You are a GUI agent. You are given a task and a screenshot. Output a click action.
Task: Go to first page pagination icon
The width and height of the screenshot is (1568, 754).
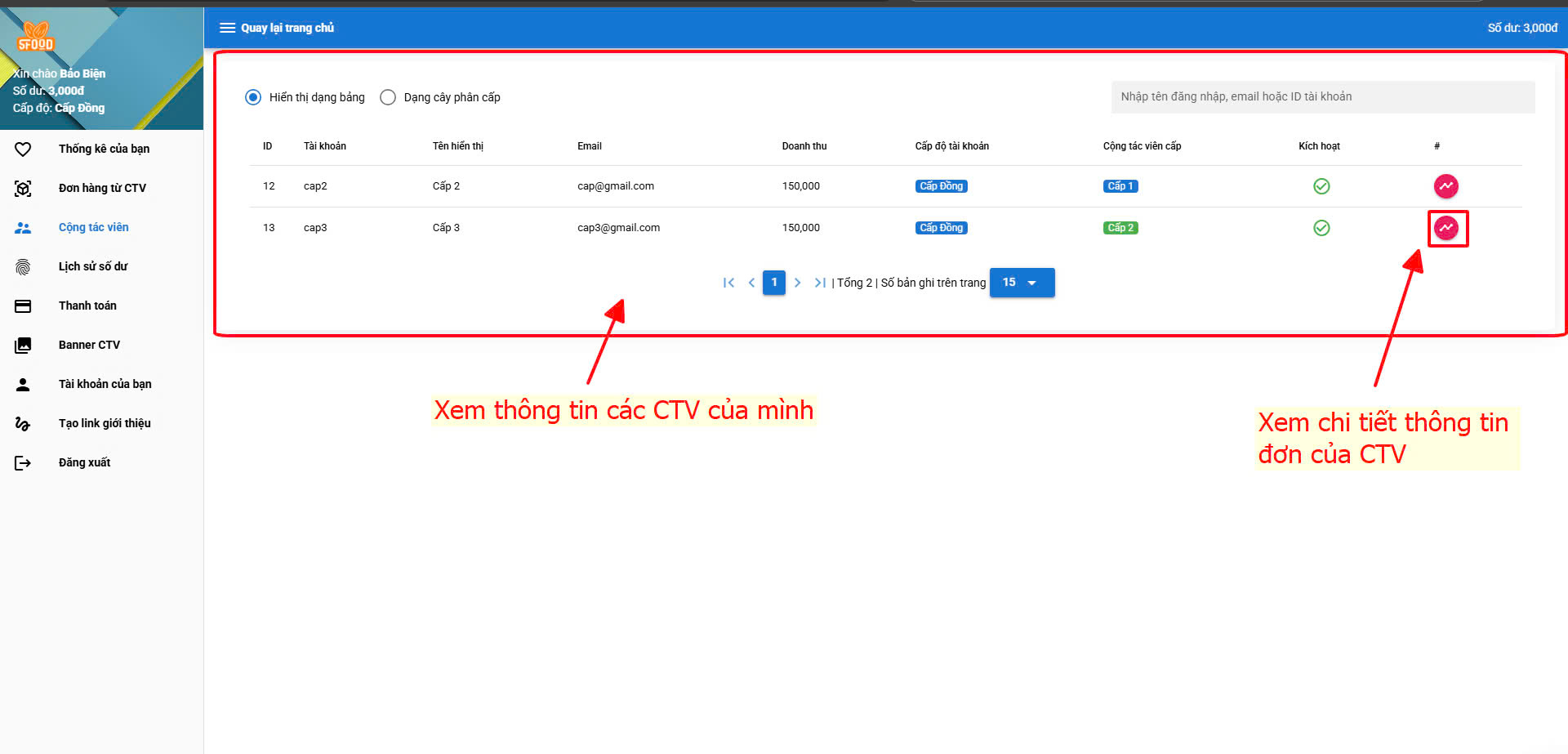[x=728, y=283]
